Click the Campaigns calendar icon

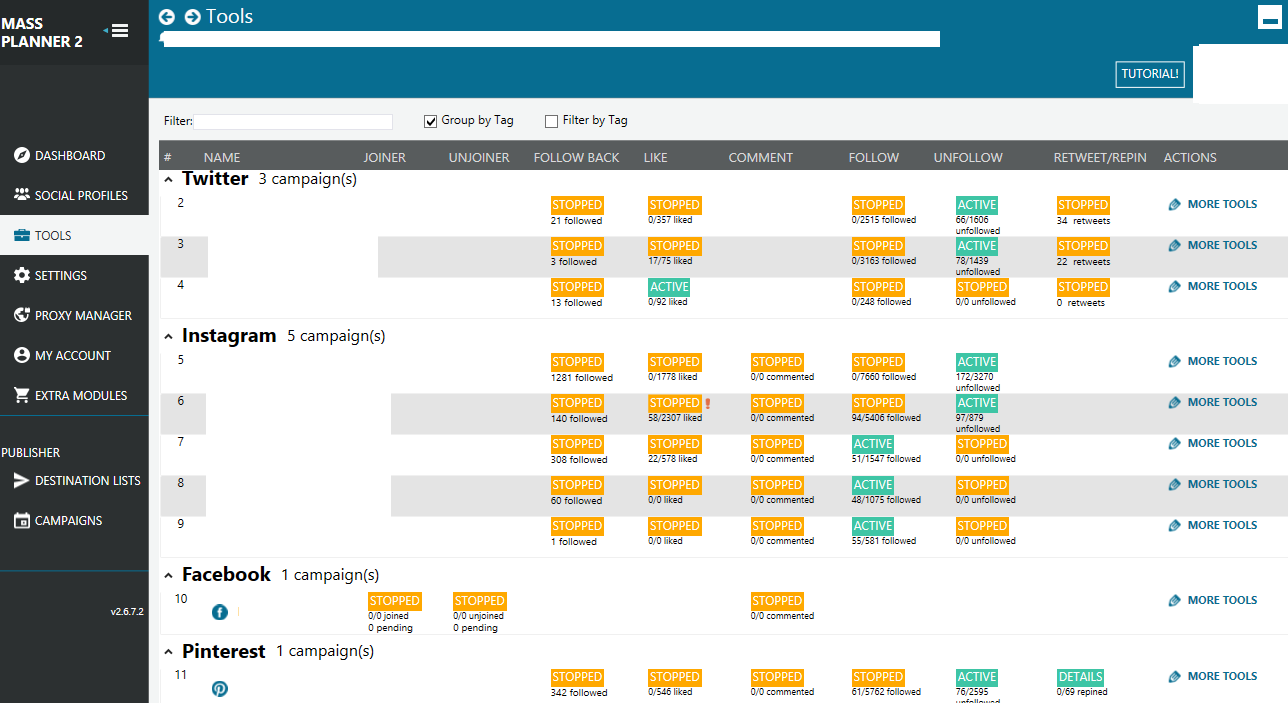[x=21, y=520]
